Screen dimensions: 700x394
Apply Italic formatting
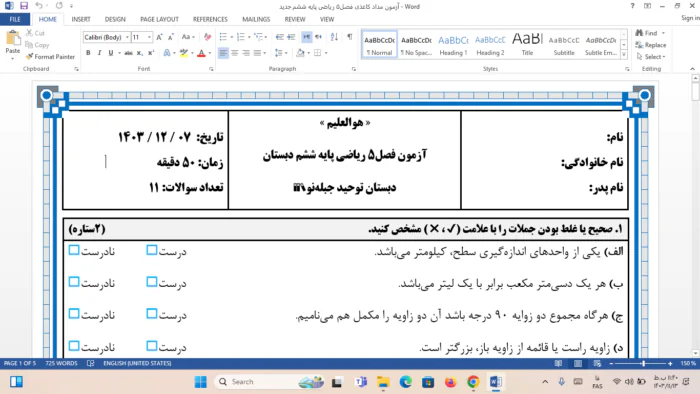pos(99,53)
